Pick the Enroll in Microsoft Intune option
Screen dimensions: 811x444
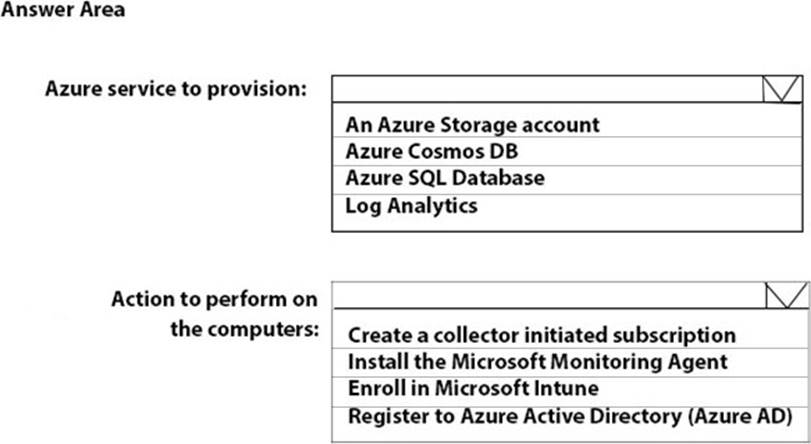click(475, 389)
